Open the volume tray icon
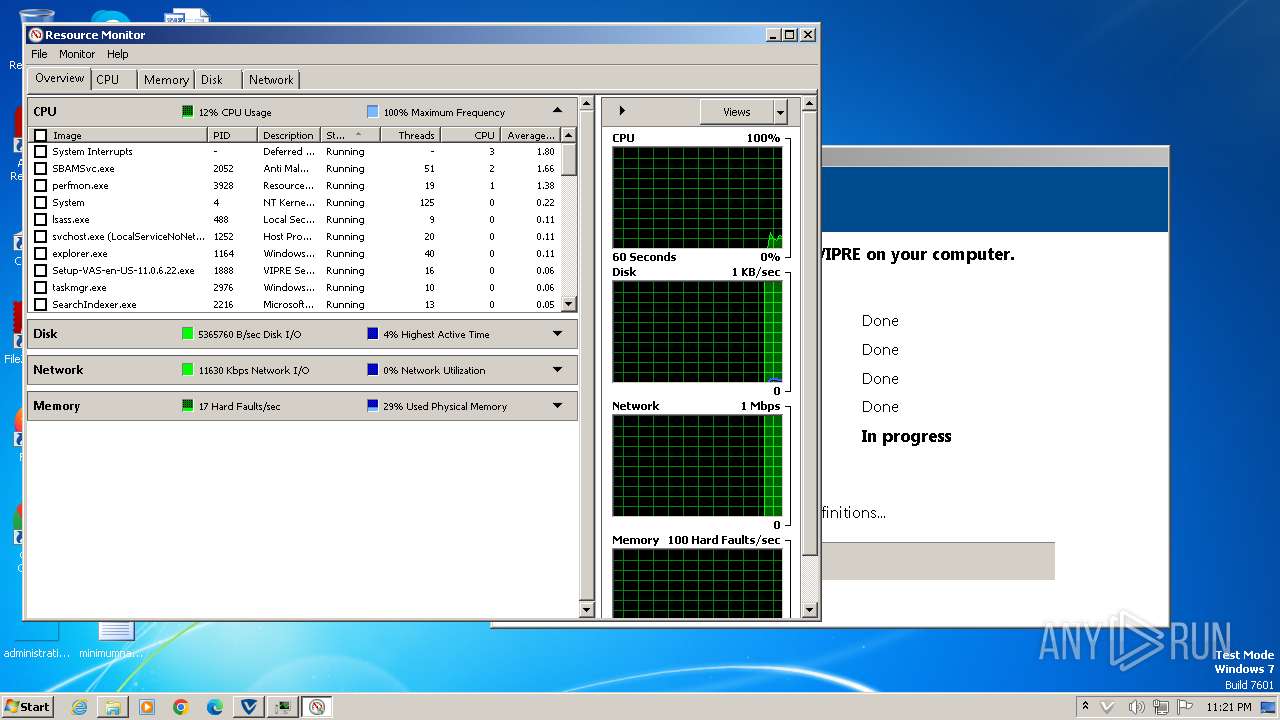Viewport: 1280px width, 720px height. click(1136, 707)
